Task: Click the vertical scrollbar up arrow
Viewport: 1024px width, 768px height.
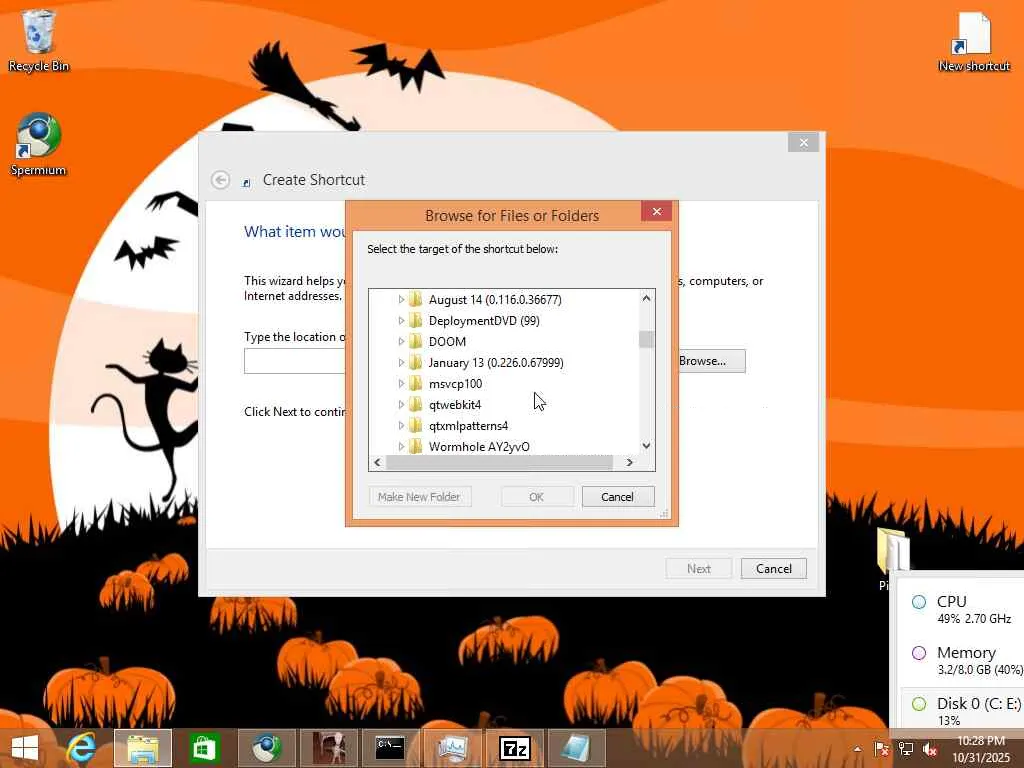Action: [x=647, y=298]
